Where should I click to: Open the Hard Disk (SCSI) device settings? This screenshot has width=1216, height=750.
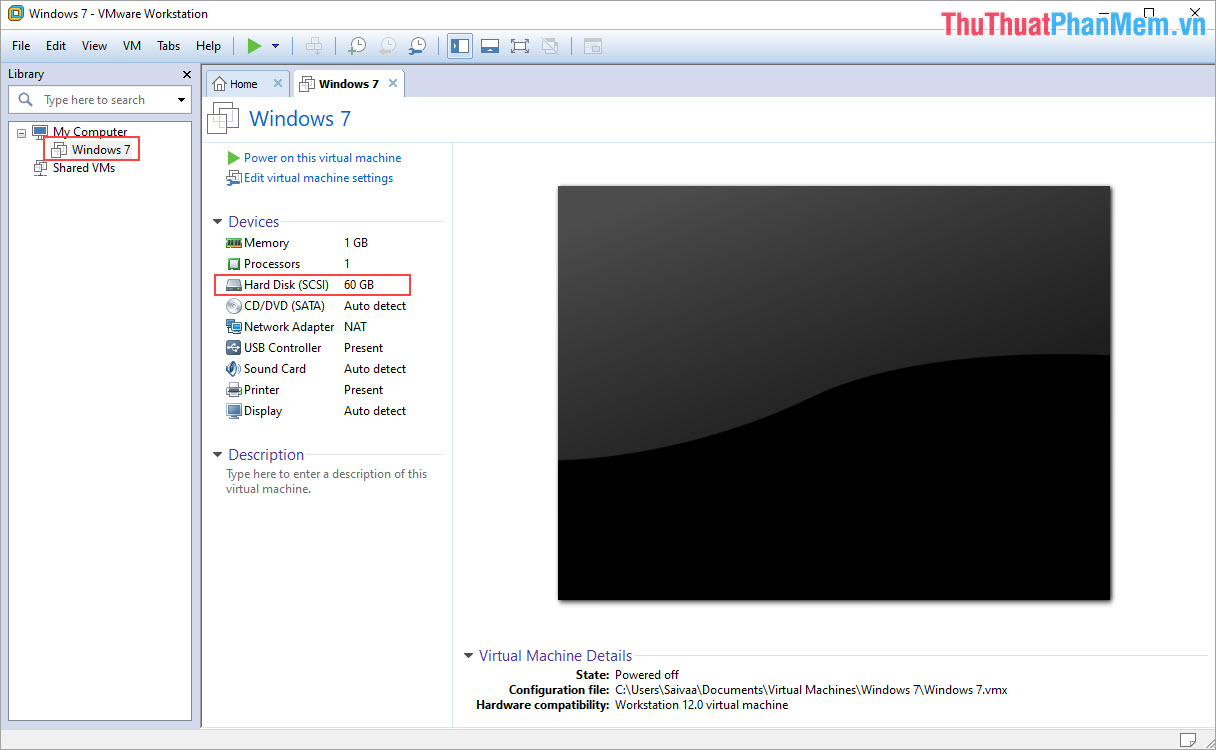[284, 284]
